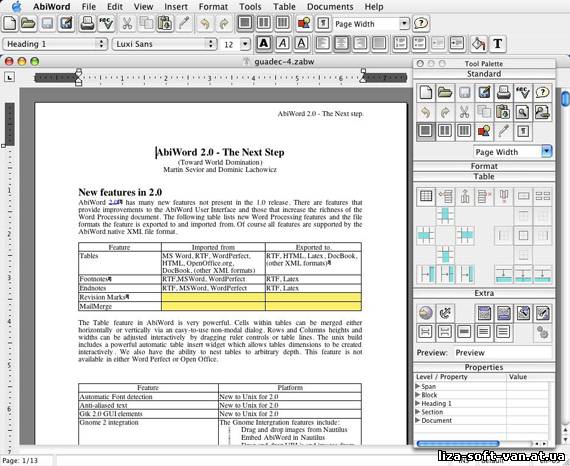Click the Print icon in main toolbar

[x=87, y=24]
